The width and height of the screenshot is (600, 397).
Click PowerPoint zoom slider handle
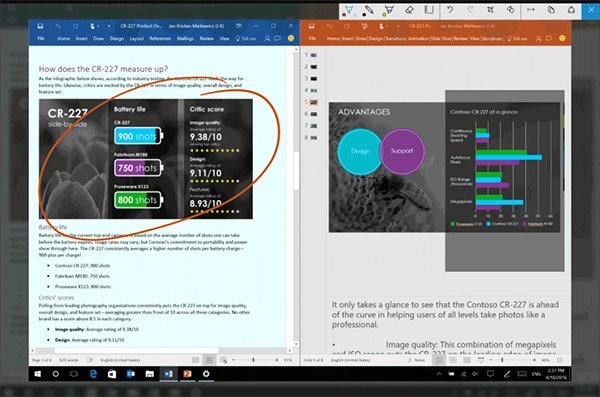[x=502, y=360]
